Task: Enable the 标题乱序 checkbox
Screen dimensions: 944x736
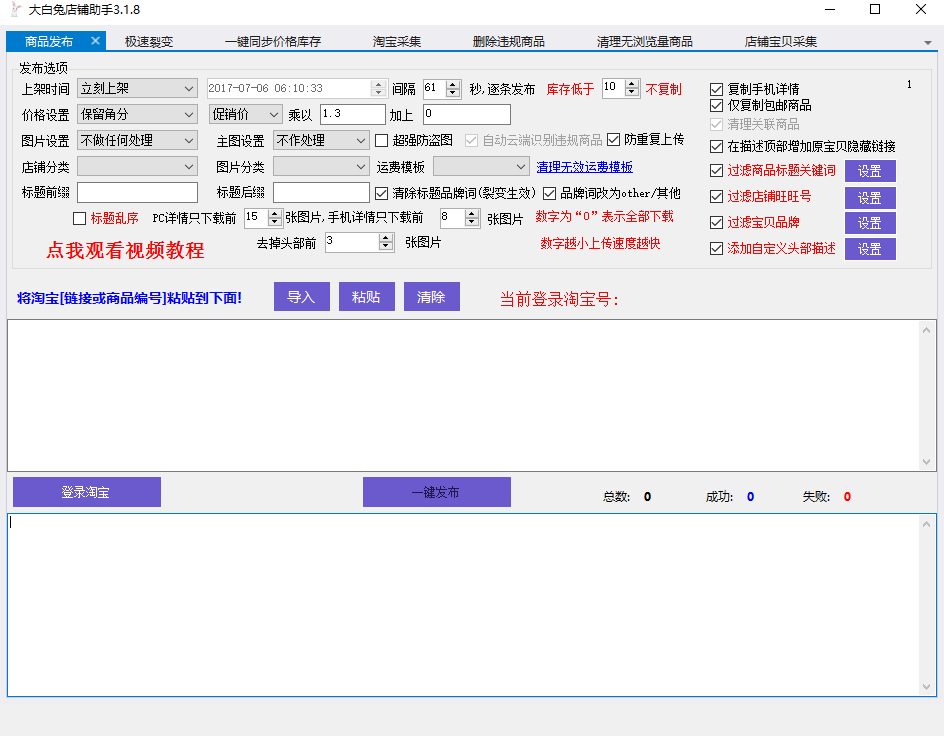Action: (x=77, y=218)
